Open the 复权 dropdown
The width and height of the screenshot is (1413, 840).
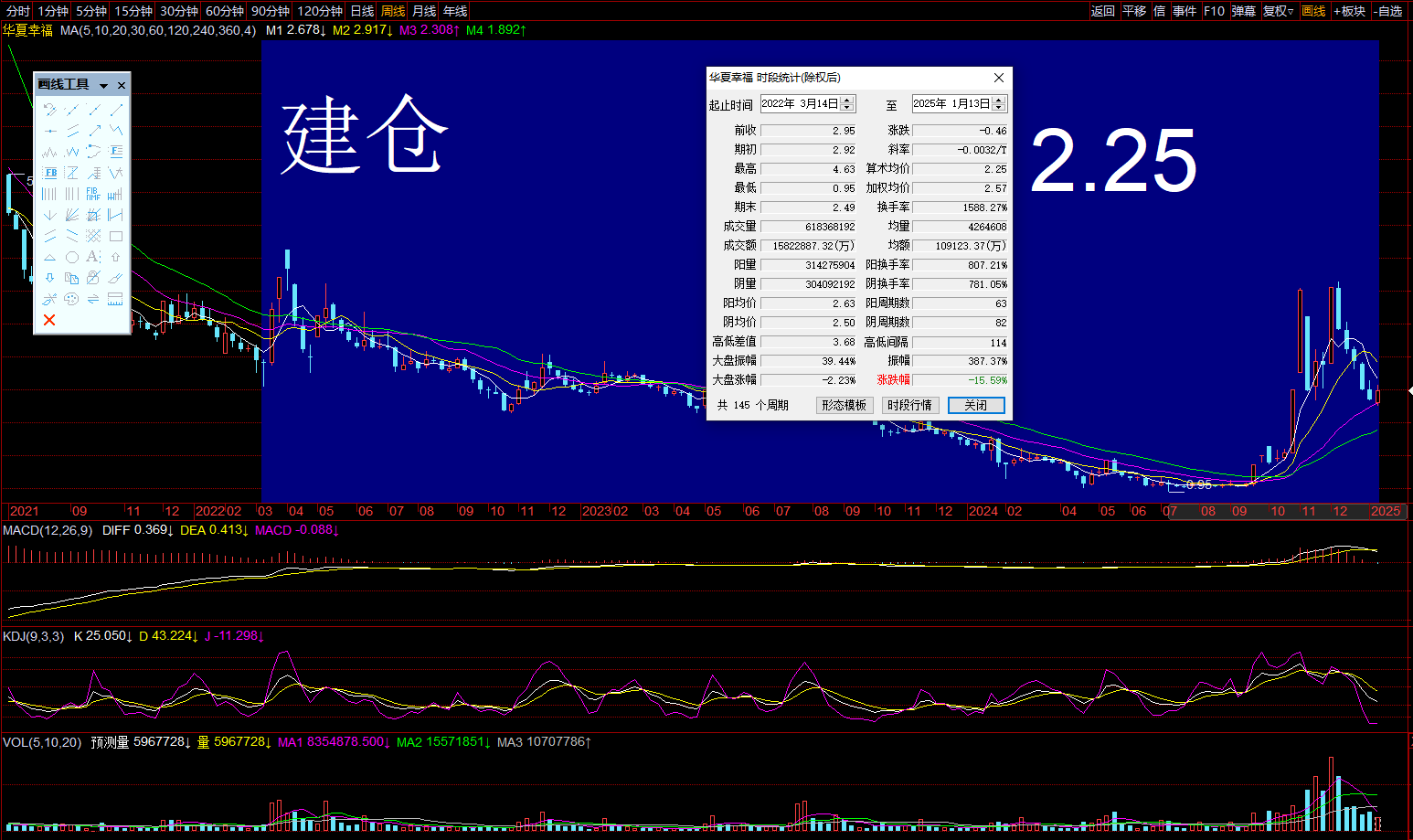pyautogui.click(x=1278, y=11)
